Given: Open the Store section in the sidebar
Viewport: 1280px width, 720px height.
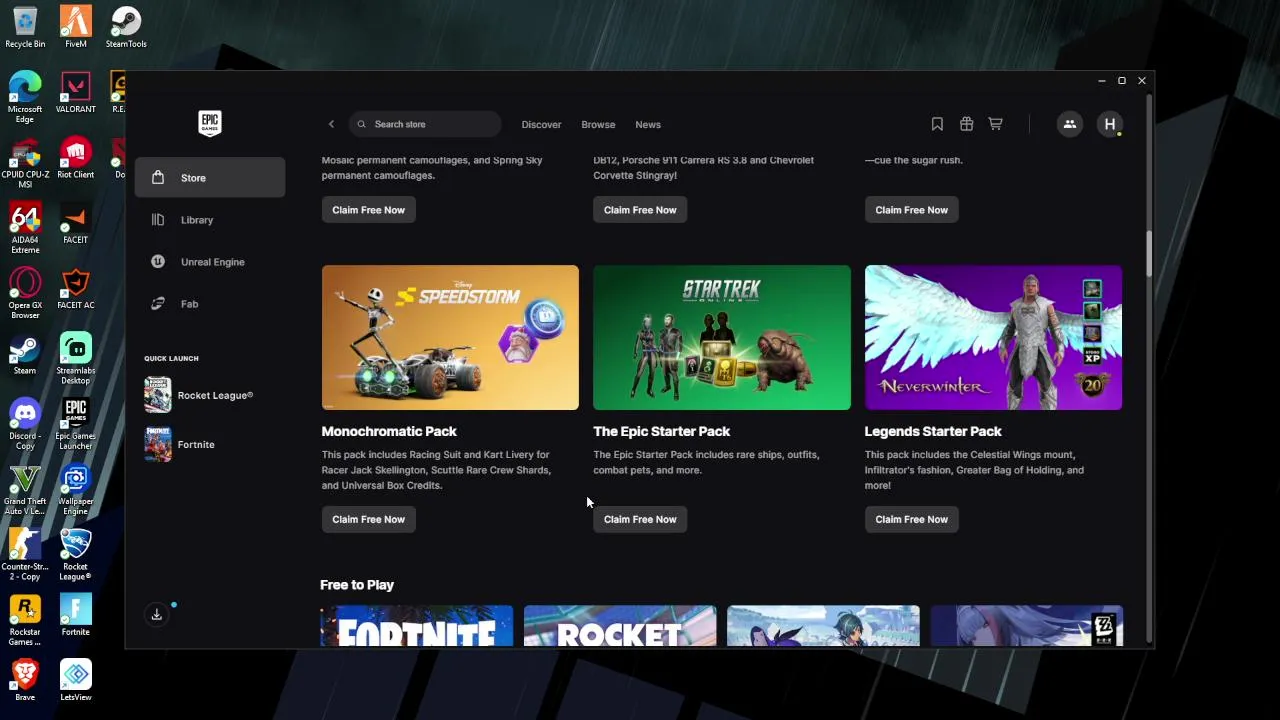Looking at the screenshot, I should [210, 178].
